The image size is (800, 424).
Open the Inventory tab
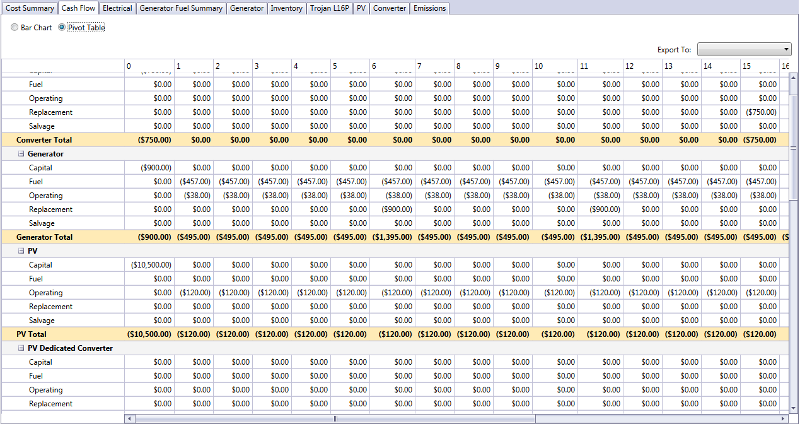(x=287, y=8)
